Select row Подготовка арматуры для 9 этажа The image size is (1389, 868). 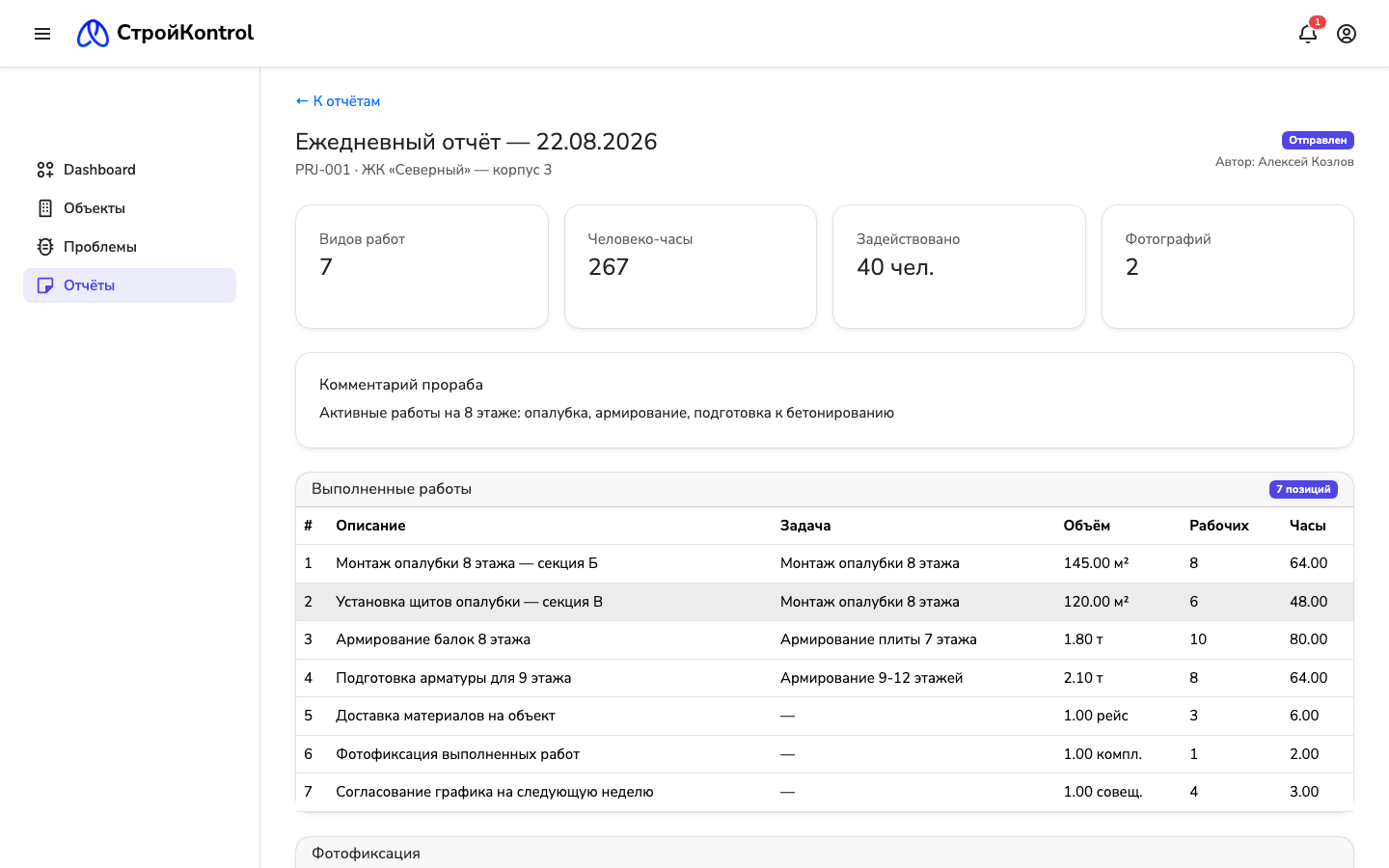point(825,678)
